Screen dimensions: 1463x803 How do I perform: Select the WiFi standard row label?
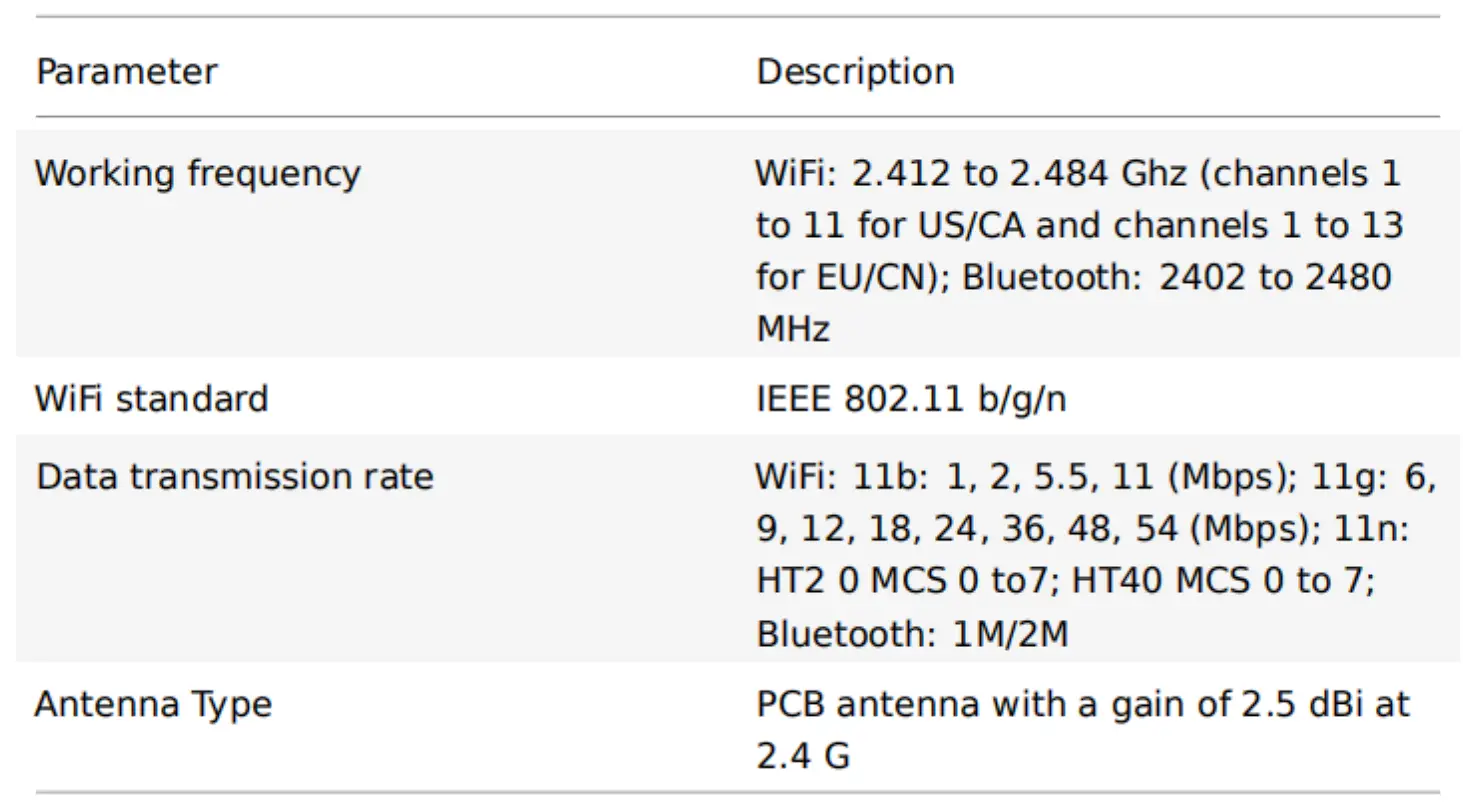coord(151,399)
